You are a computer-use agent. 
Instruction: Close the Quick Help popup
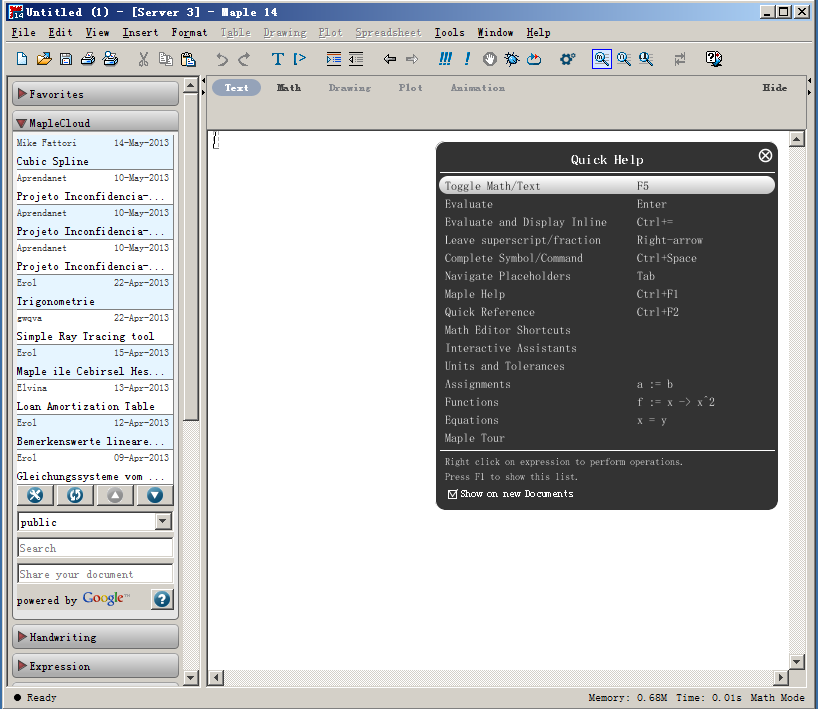pos(765,155)
